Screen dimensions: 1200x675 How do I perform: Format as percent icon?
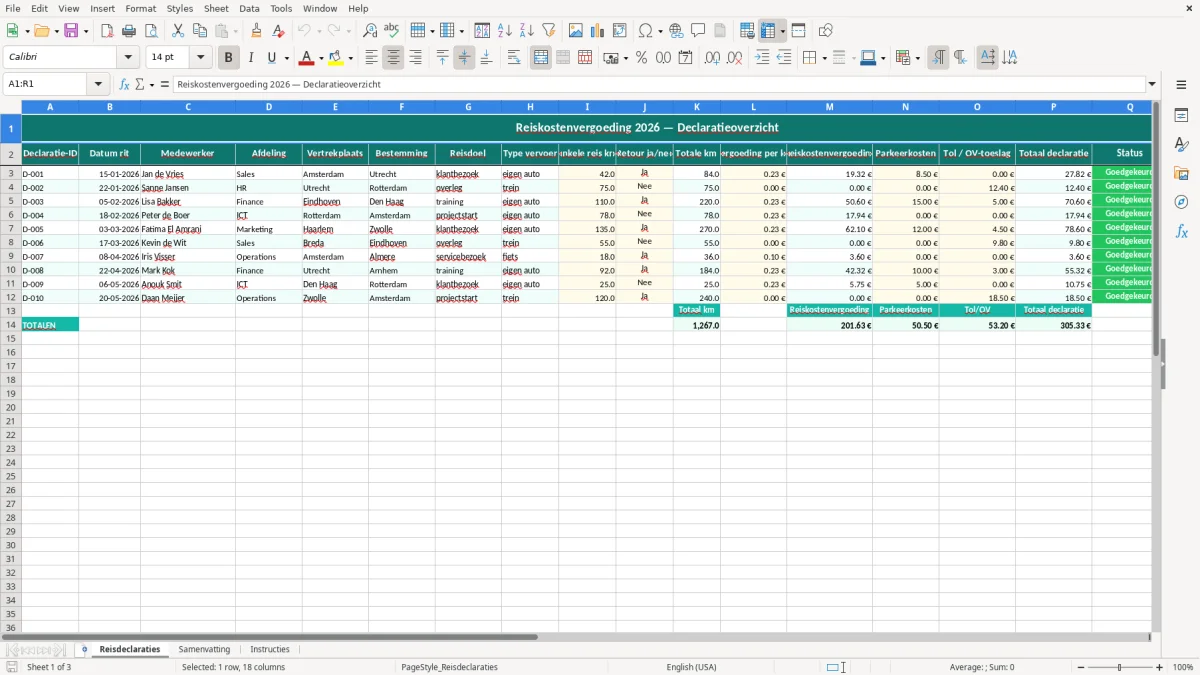click(x=642, y=58)
